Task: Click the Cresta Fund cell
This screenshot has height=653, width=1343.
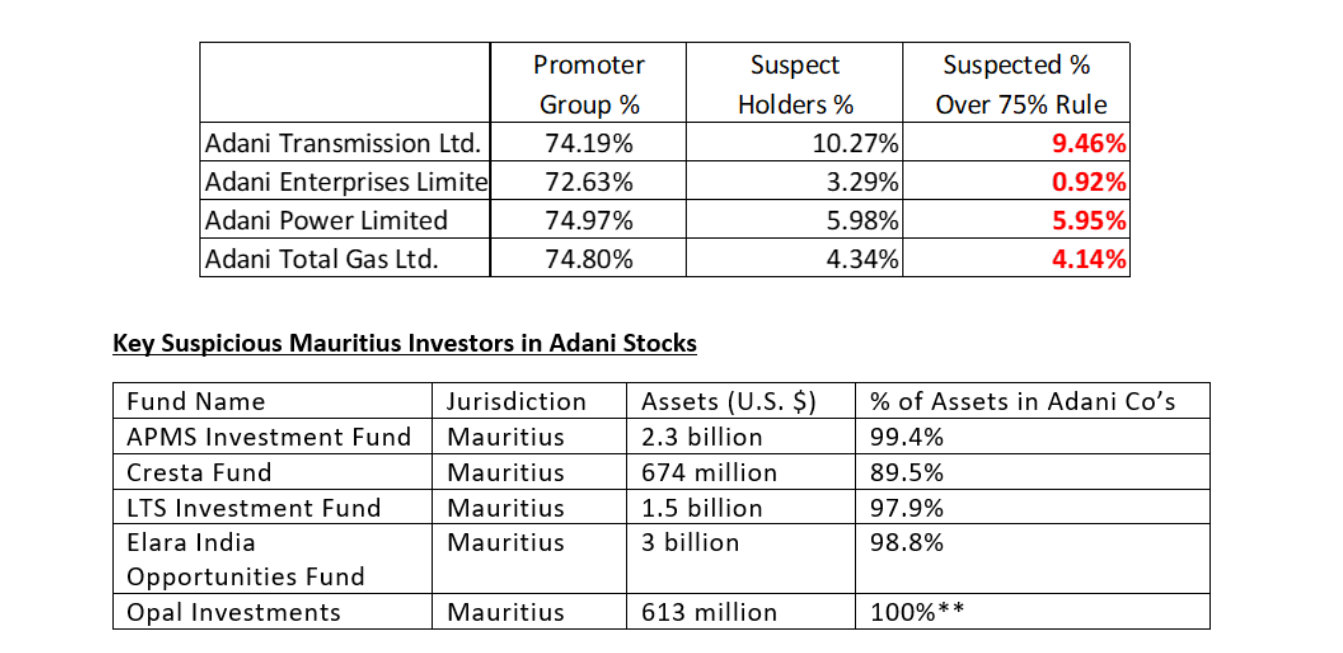Action: coord(199,472)
